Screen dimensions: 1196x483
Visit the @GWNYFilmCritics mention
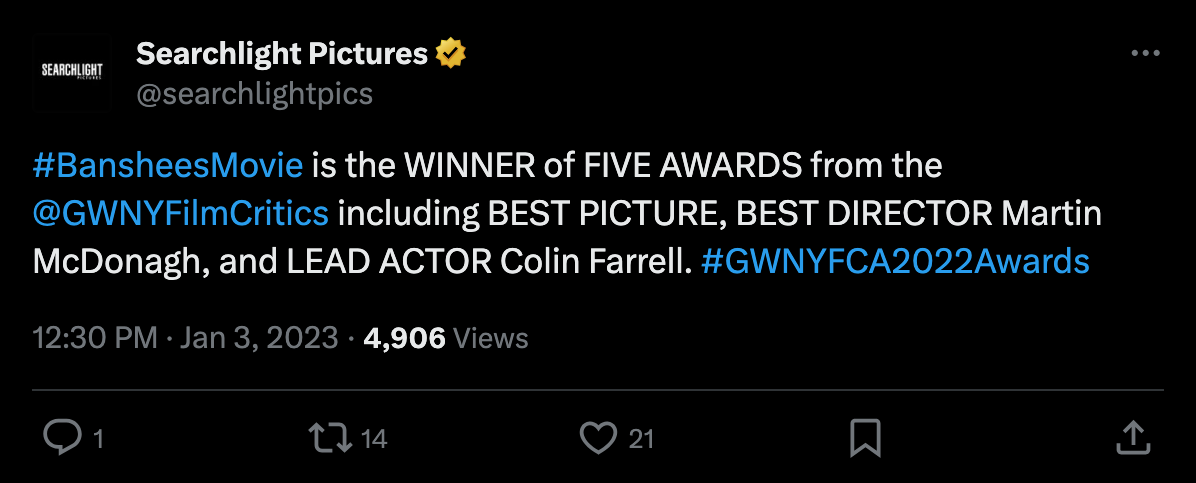click(x=181, y=212)
